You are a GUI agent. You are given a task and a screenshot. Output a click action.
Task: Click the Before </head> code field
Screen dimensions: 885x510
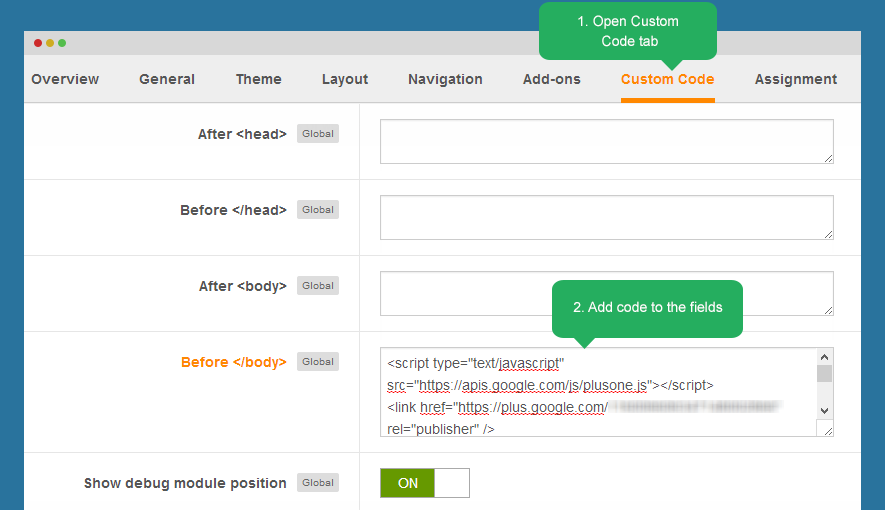[x=606, y=217]
